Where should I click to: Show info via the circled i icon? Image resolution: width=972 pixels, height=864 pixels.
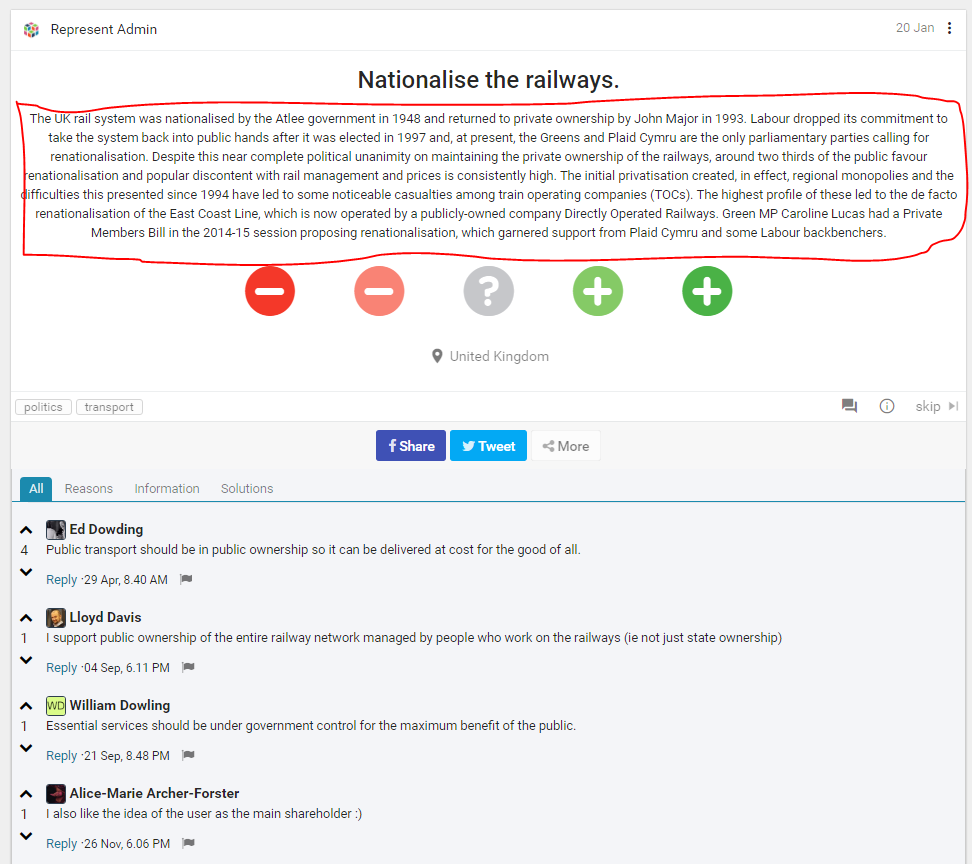point(887,406)
